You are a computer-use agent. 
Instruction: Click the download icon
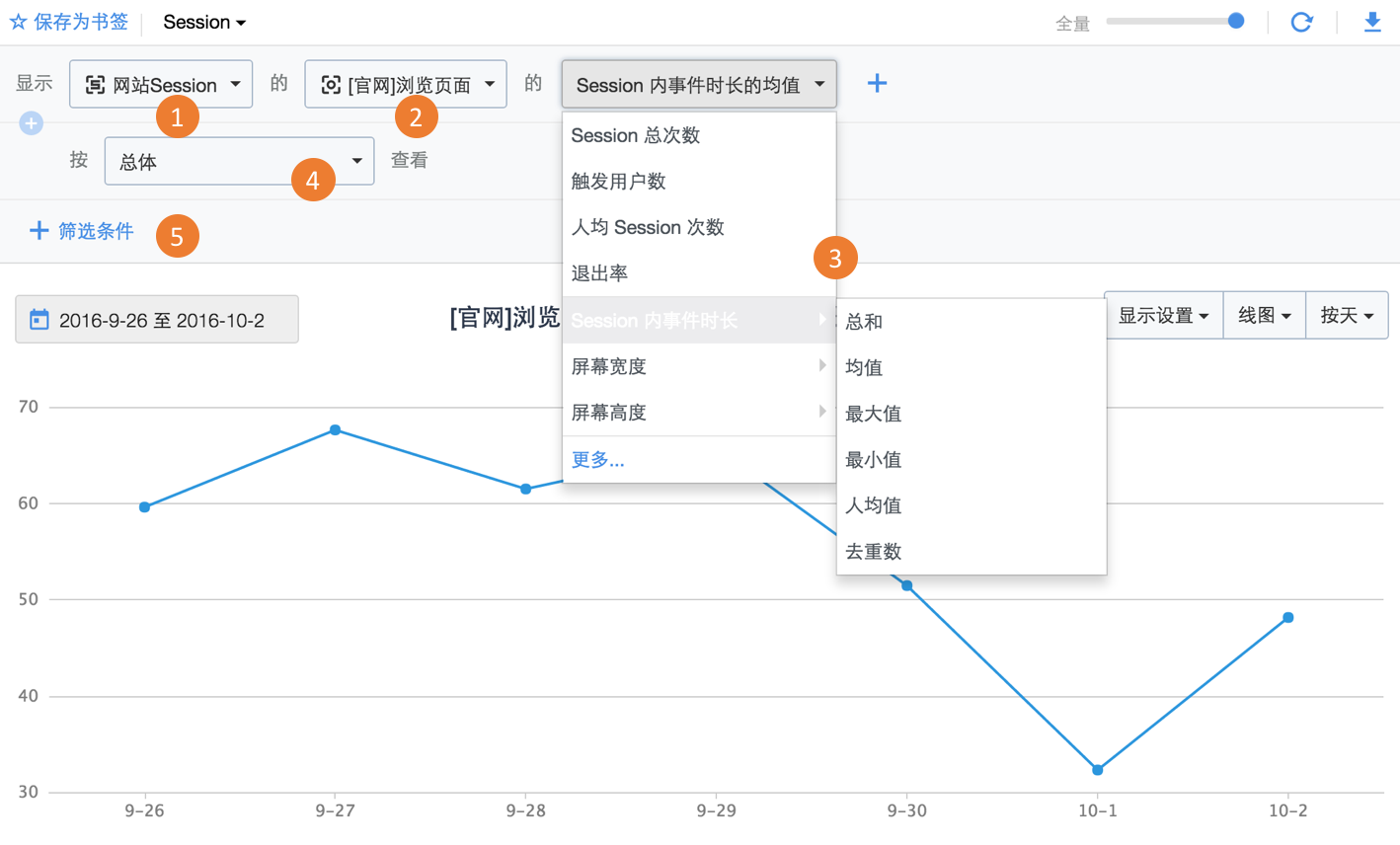[x=1372, y=22]
